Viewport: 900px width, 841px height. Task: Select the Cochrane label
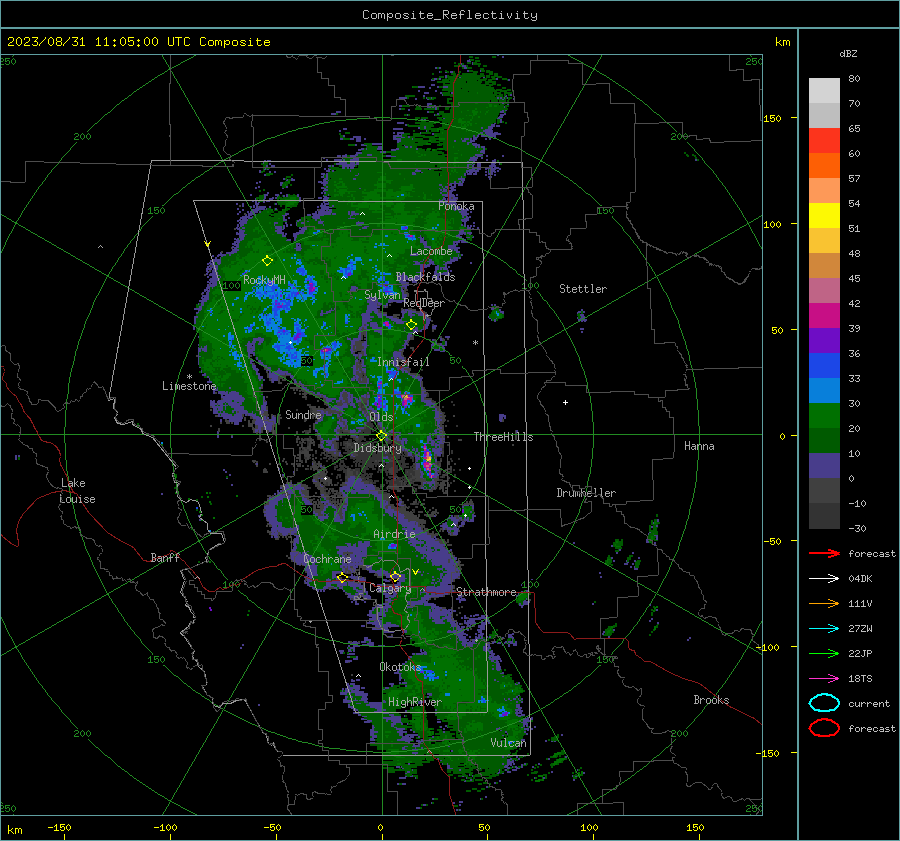[327, 559]
